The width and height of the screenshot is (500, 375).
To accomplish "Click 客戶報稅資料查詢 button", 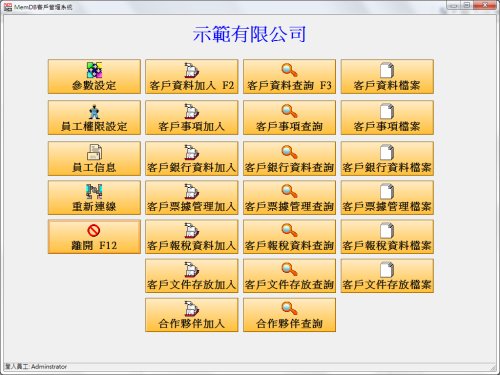I will (289, 237).
